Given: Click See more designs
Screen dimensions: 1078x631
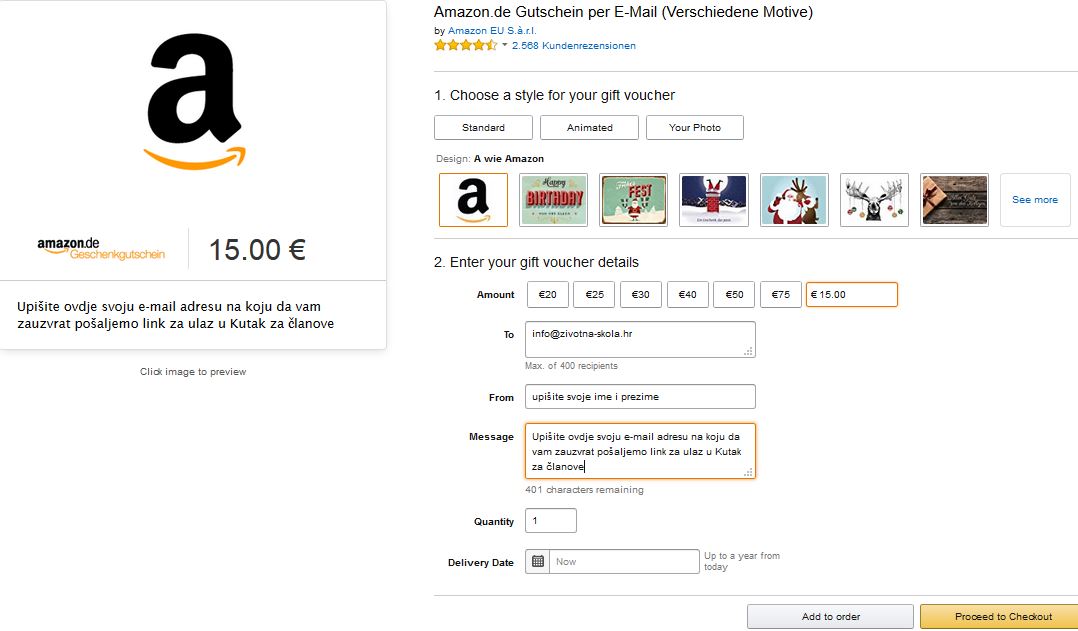Looking at the screenshot, I should (x=1035, y=200).
